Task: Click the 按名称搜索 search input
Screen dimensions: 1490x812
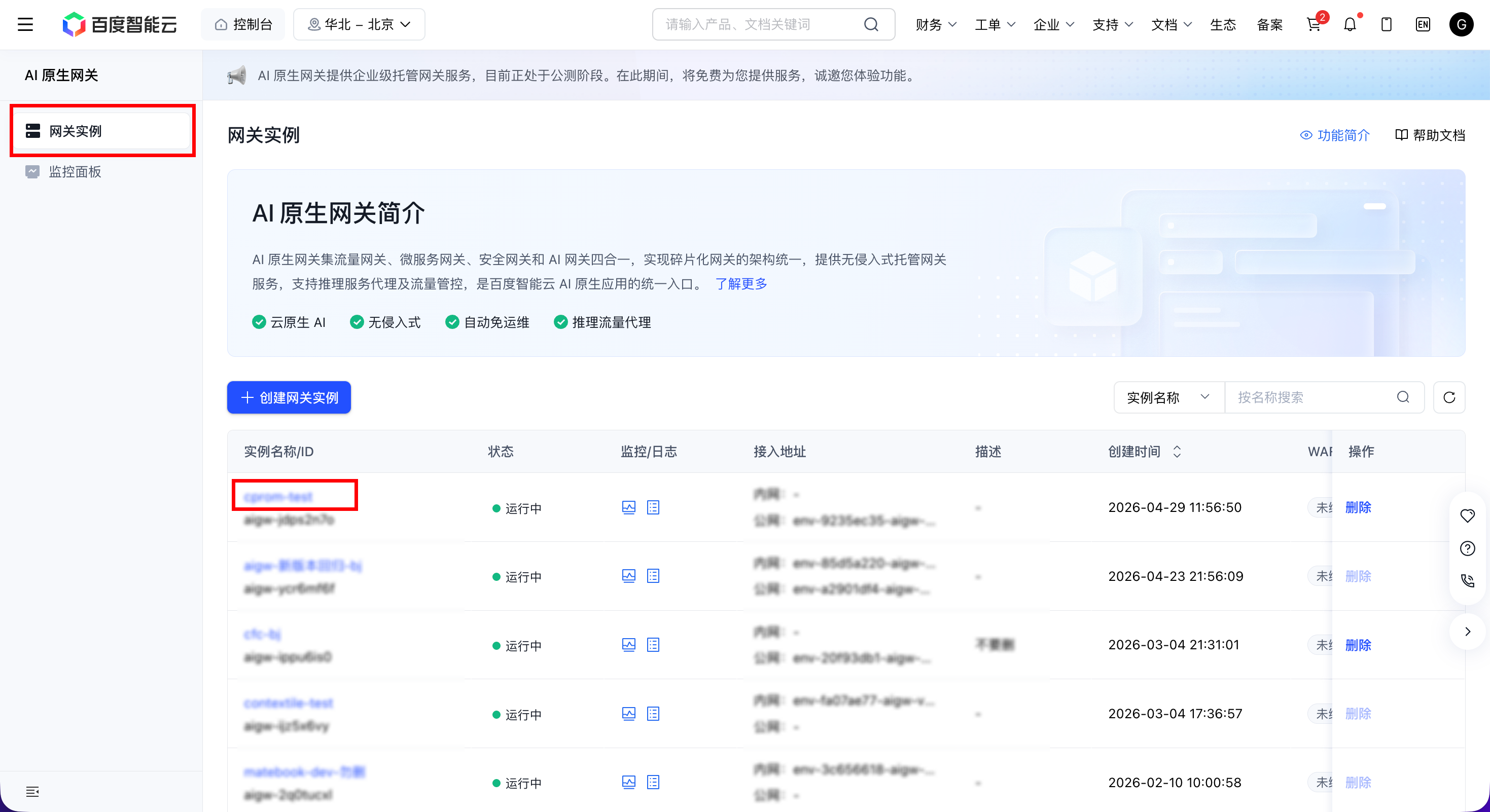Action: tap(1324, 397)
